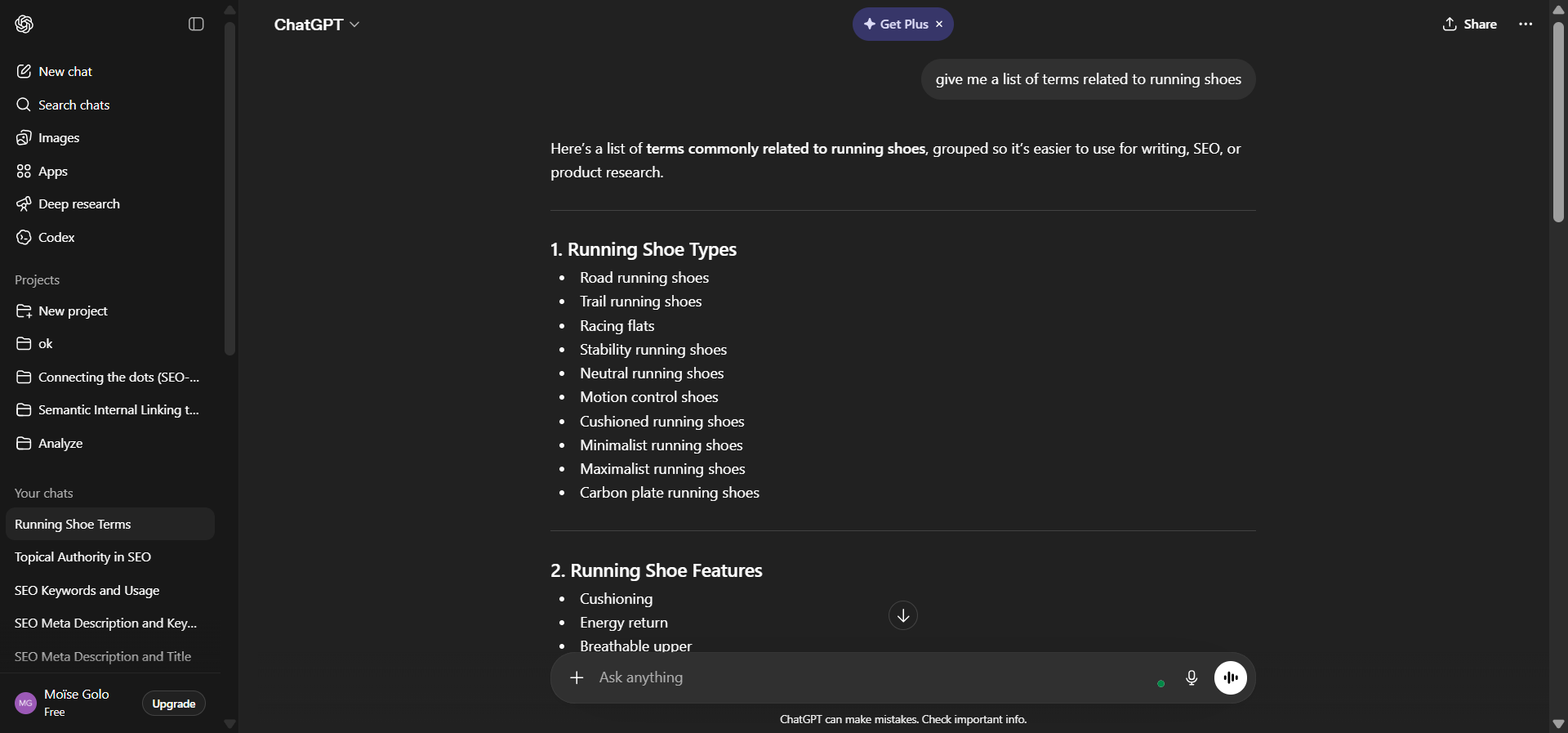Click the Projects section header
The height and width of the screenshot is (733, 1568).
[38, 280]
